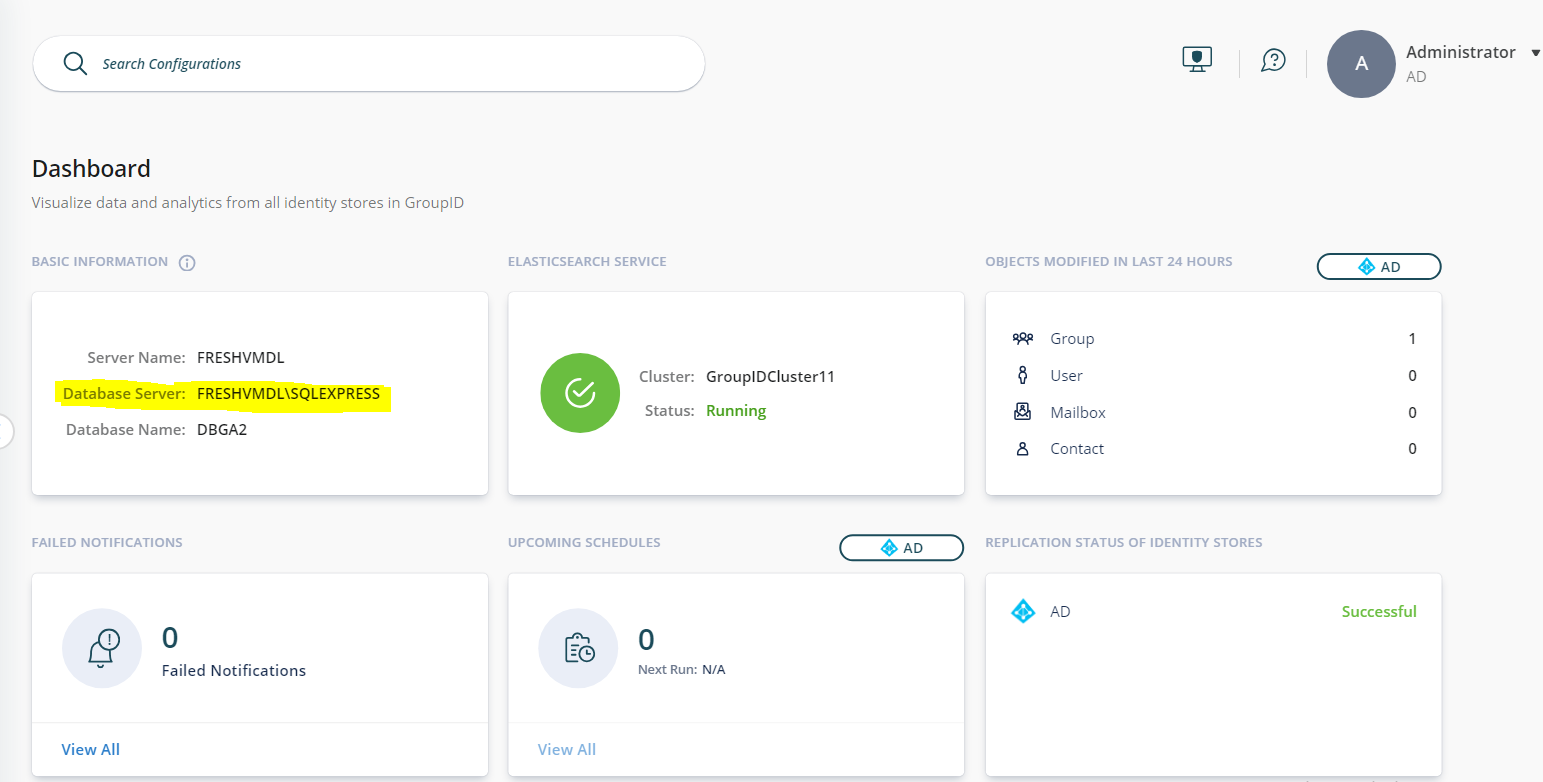Click View All under Failed Notifications
The width and height of the screenshot is (1543, 782).
pyautogui.click(x=90, y=749)
